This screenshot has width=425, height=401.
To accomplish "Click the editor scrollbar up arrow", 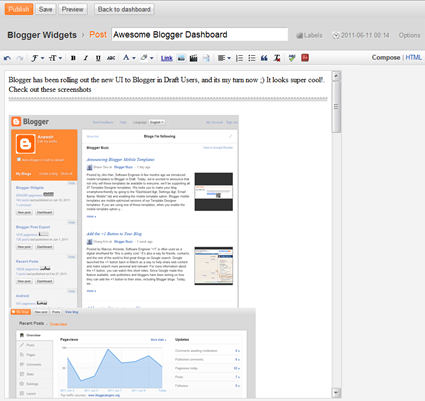I will (x=336, y=76).
